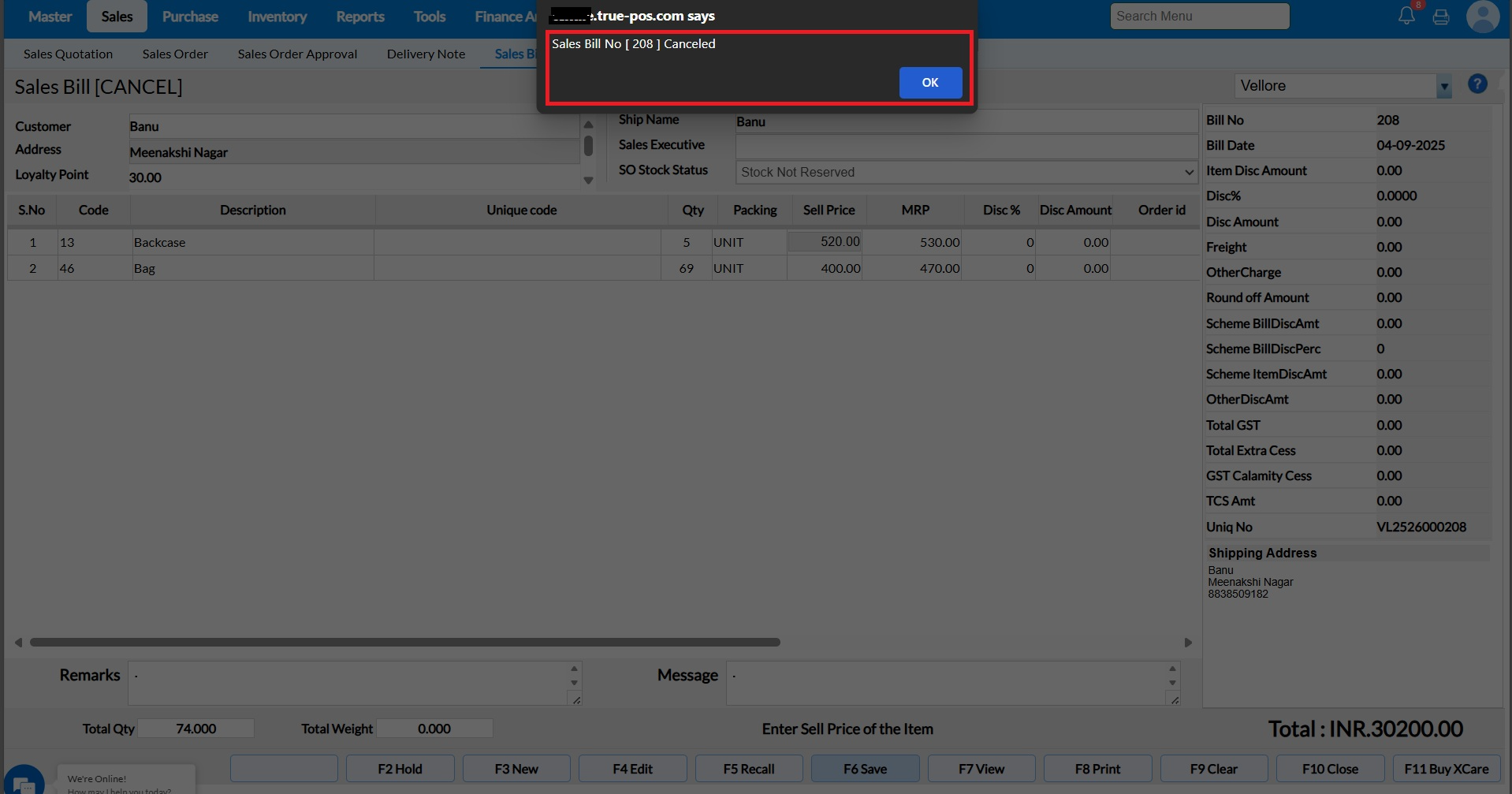The image size is (1512, 794).
Task: Click the F6 Save button
Action: 865,769
